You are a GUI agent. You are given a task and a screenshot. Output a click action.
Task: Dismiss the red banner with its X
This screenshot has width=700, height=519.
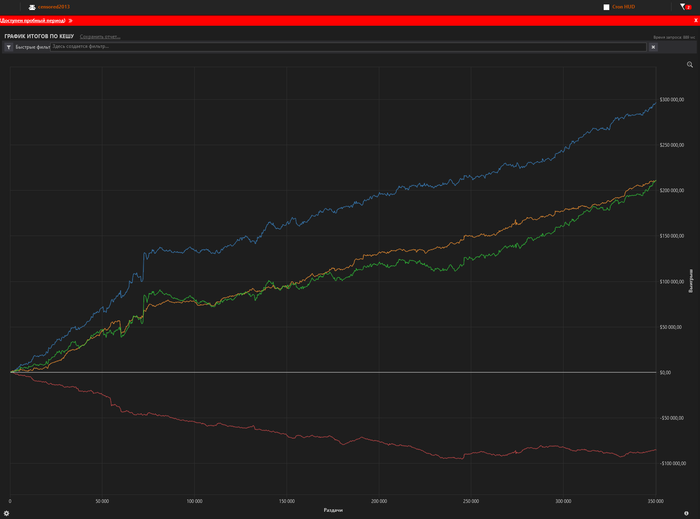[x=696, y=21]
